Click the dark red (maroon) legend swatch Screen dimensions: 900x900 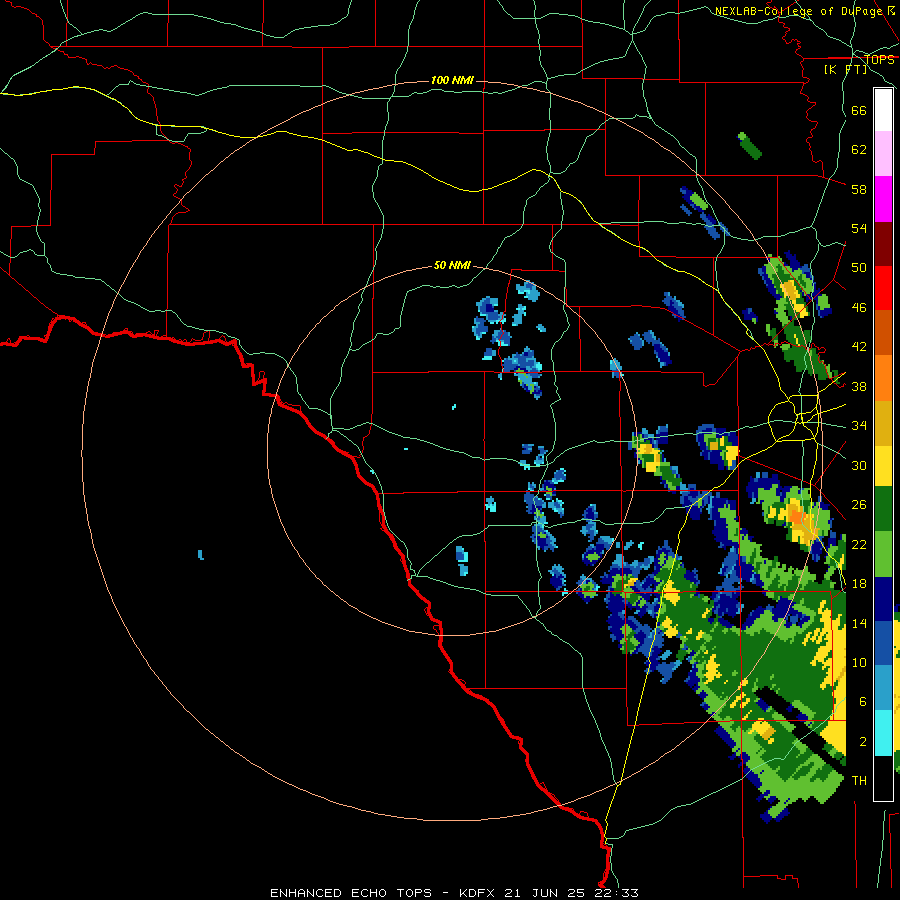click(x=883, y=244)
